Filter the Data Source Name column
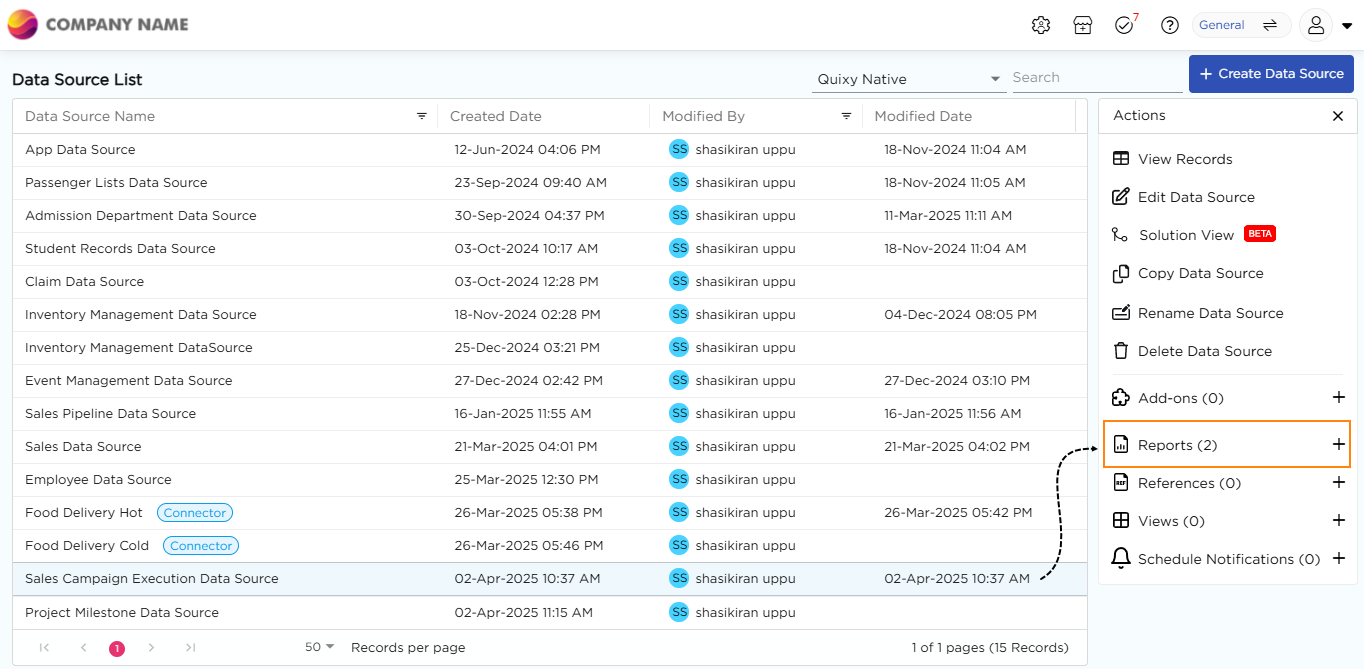This screenshot has height=669, width=1364. [422, 116]
